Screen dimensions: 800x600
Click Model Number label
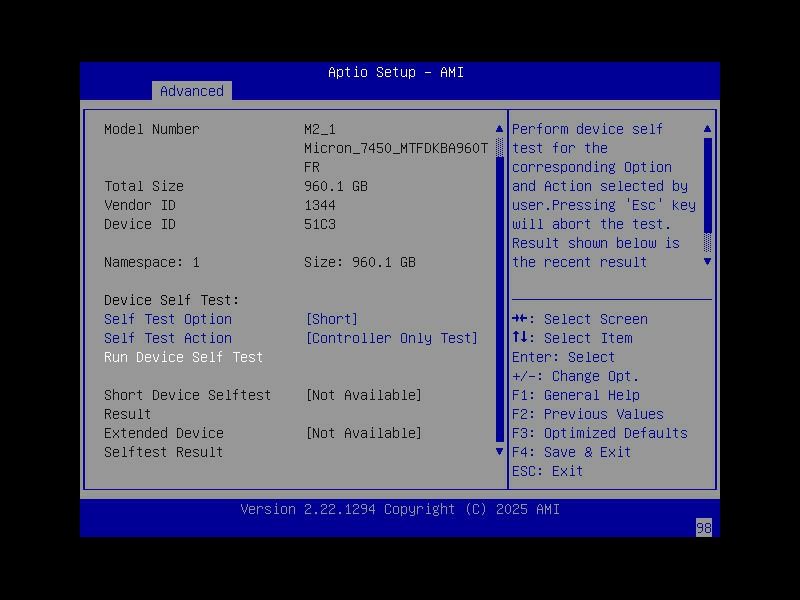pos(152,129)
